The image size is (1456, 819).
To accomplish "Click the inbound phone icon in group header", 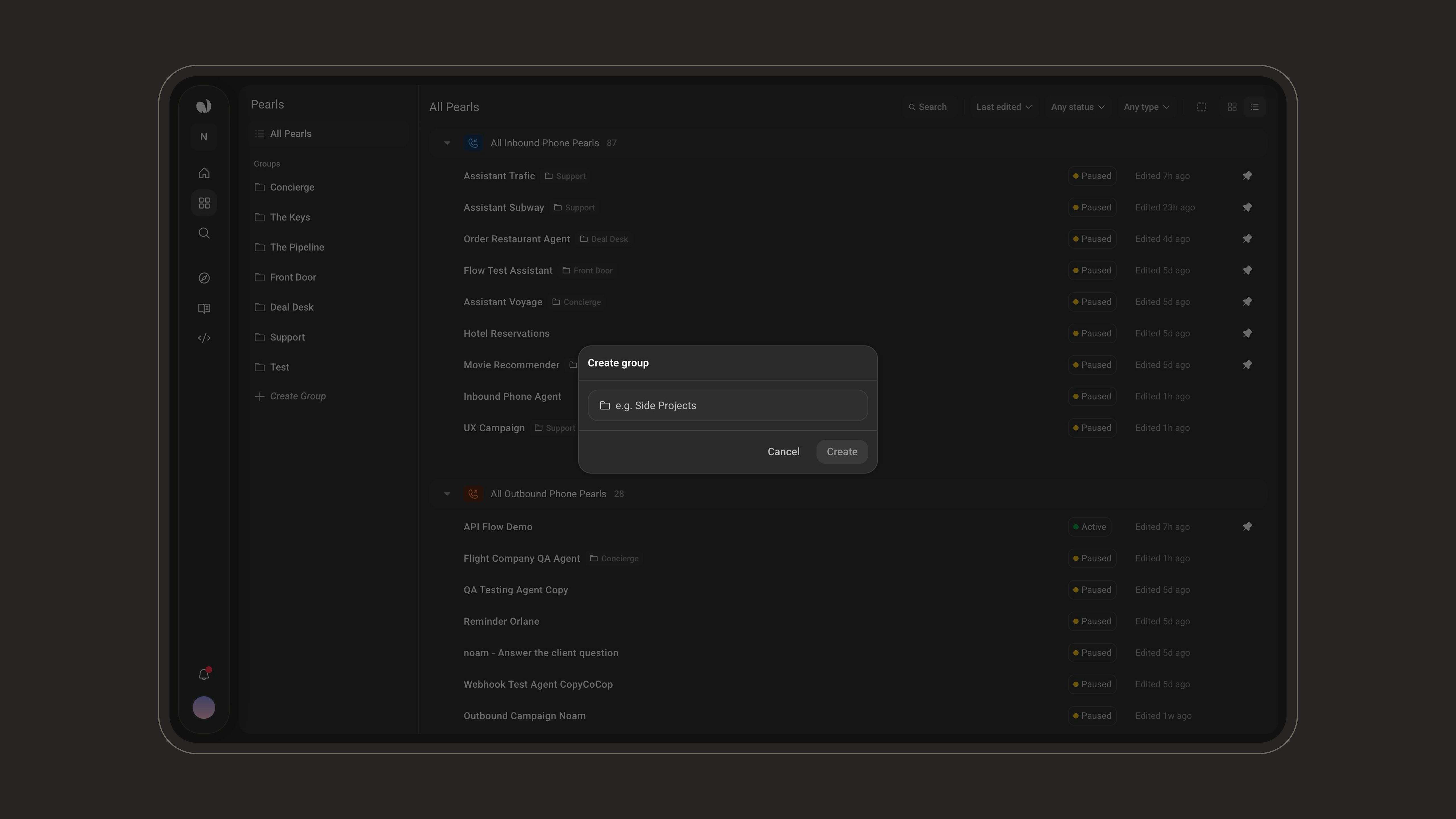I will [x=473, y=143].
